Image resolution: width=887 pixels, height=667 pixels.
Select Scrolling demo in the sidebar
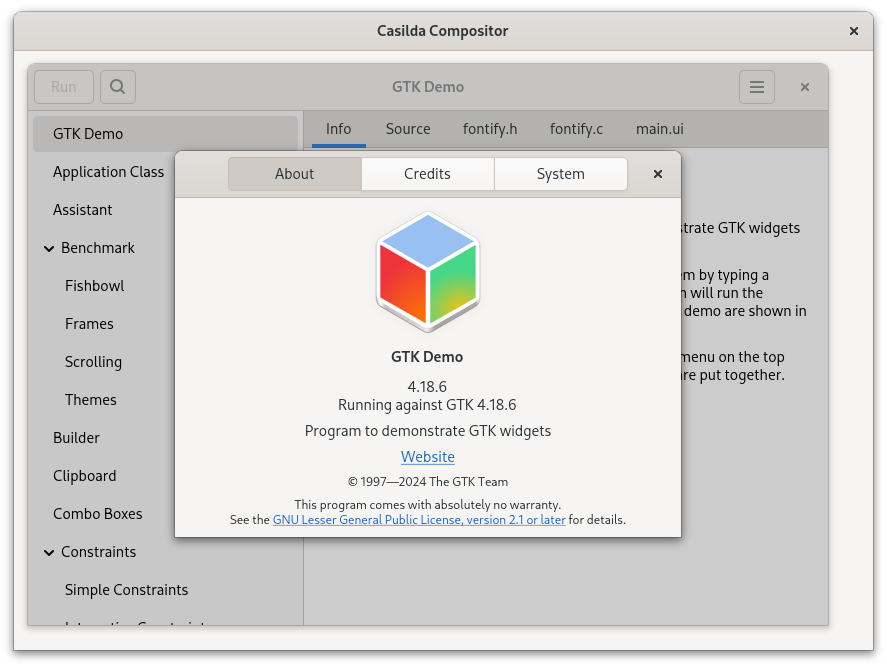[x=93, y=362]
